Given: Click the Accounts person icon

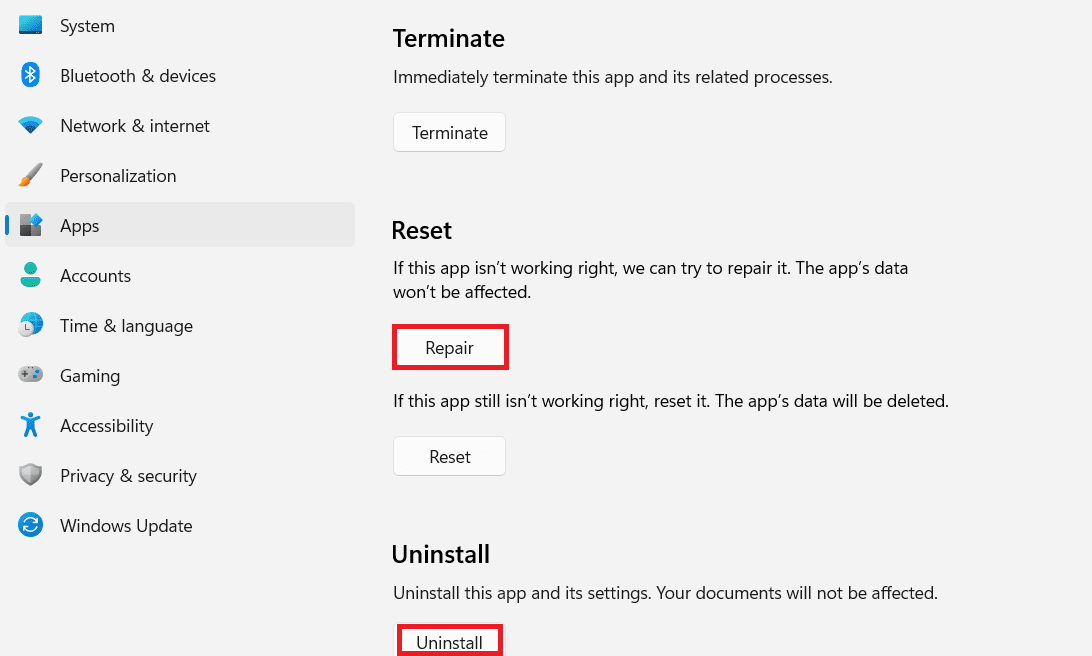Looking at the screenshot, I should (30, 275).
